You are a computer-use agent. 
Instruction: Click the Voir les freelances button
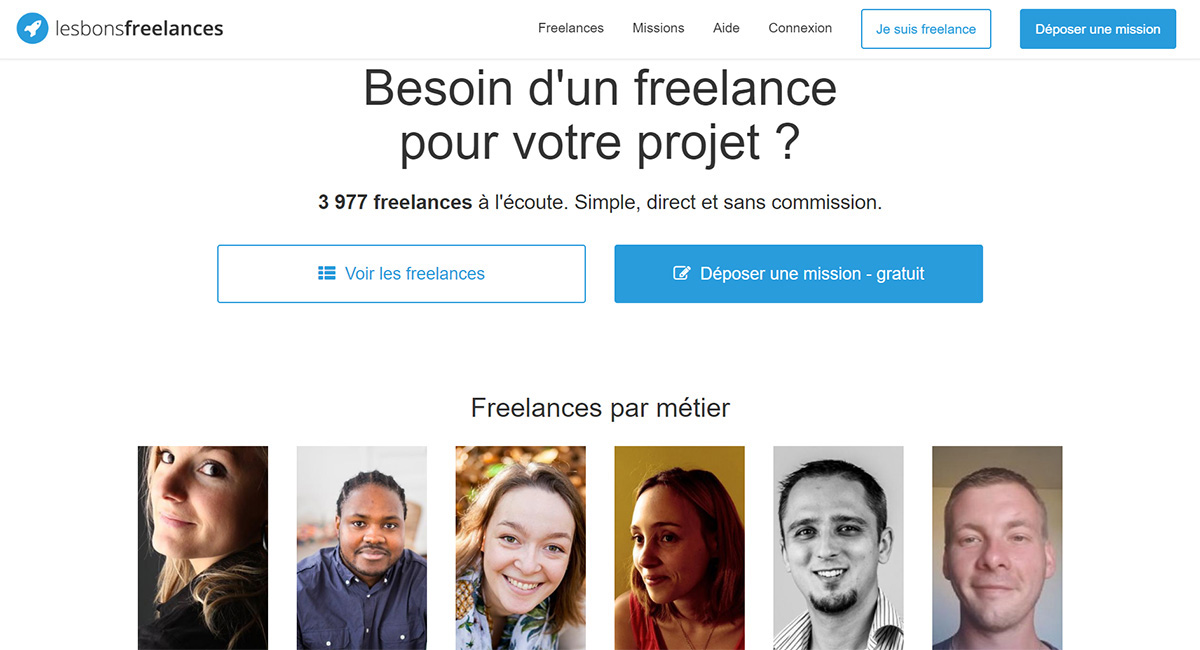point(401,273)
